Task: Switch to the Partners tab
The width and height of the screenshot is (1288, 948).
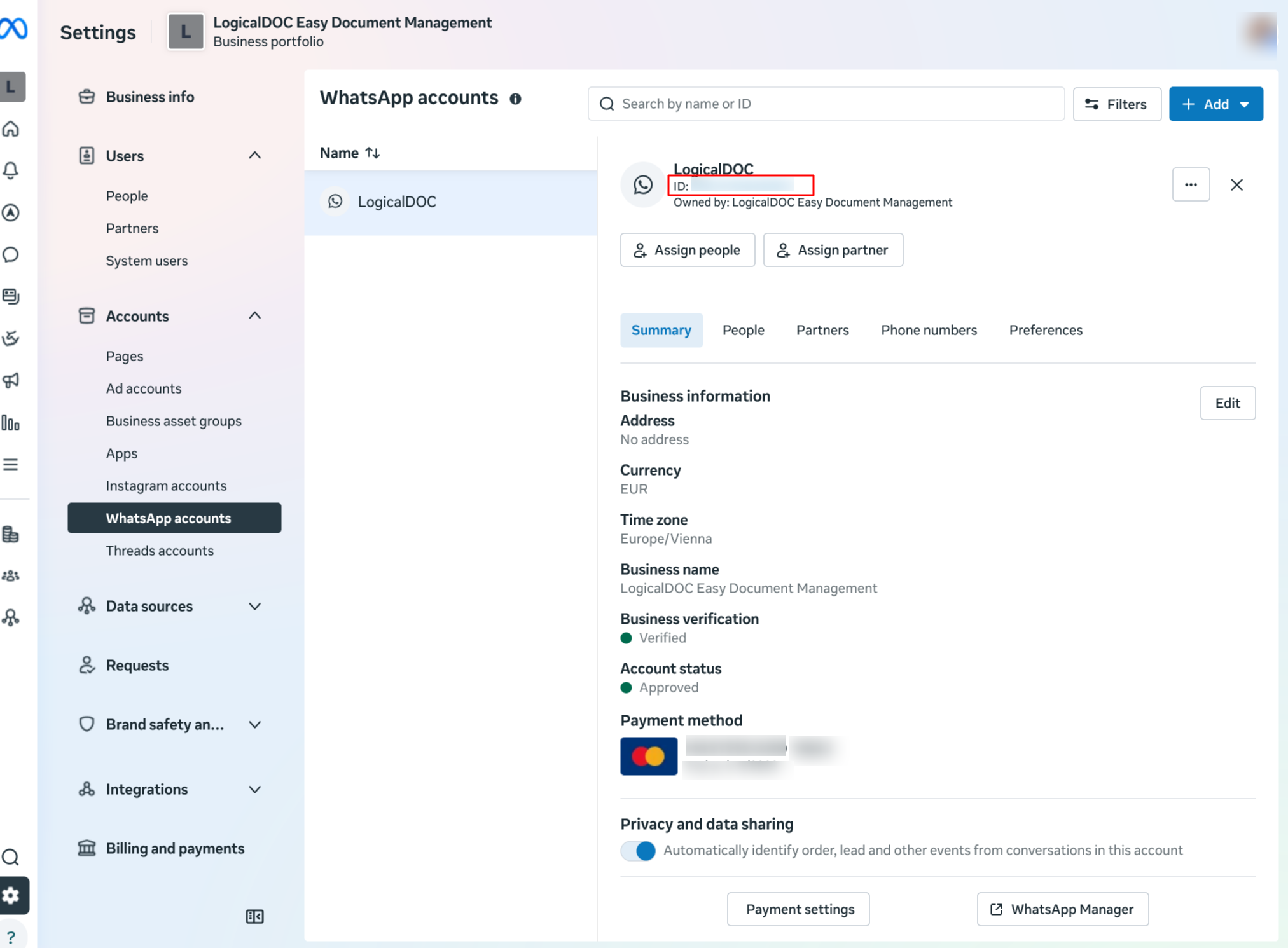Action: pos(822,330)
